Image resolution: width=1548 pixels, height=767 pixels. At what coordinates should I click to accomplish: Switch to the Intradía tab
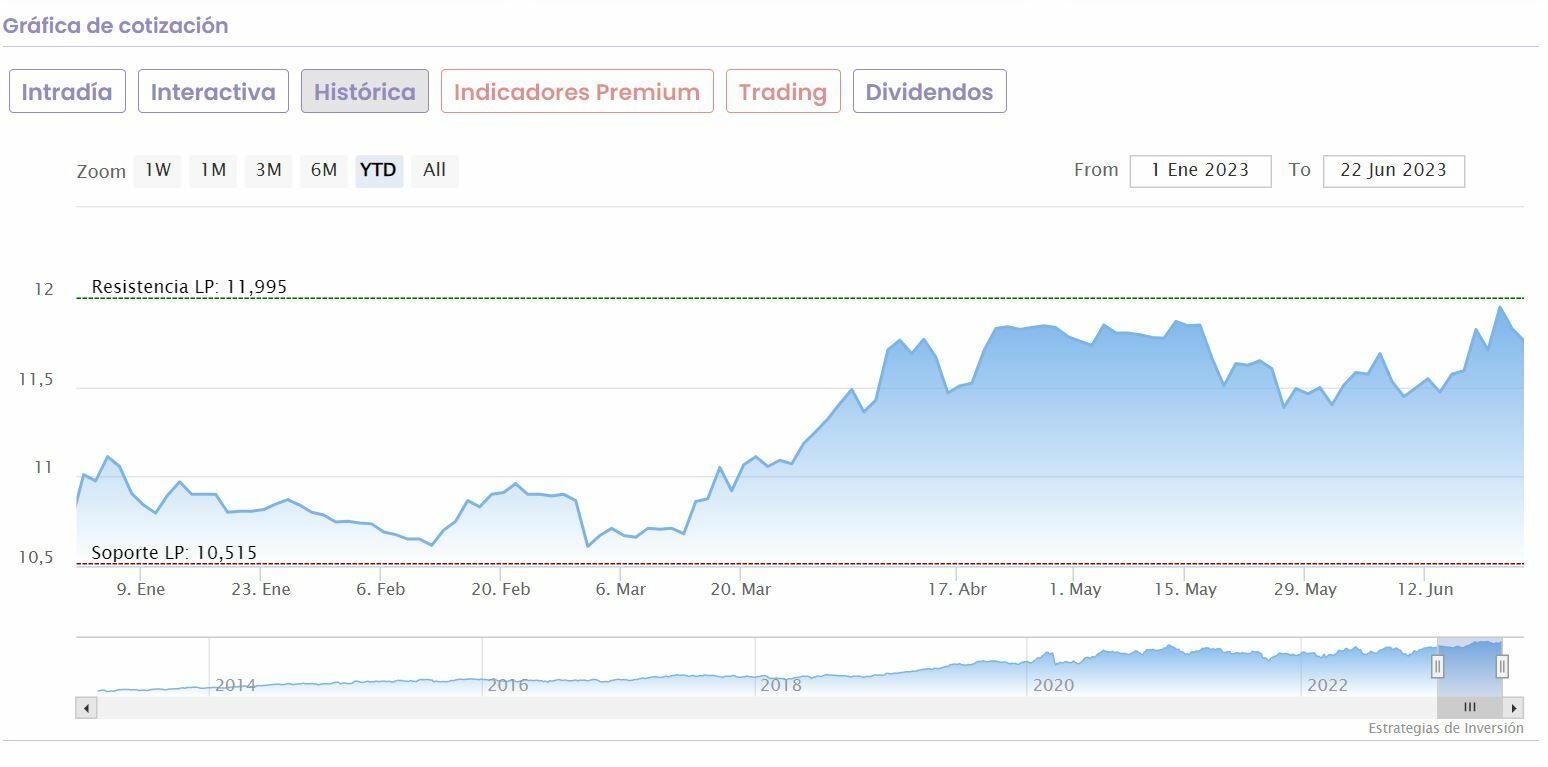click(x=67, y=92)
